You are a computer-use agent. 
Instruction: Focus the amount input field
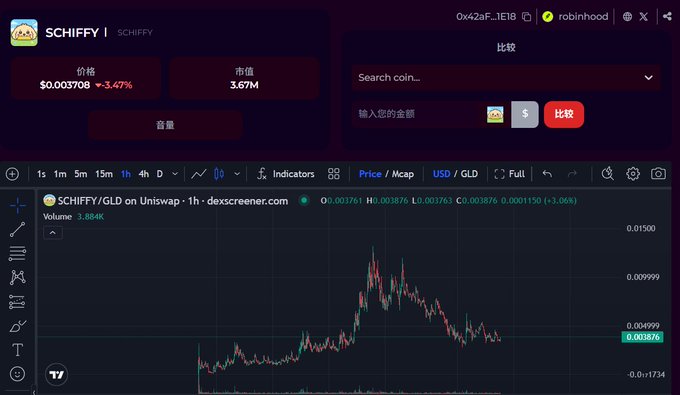click(419, 114)
